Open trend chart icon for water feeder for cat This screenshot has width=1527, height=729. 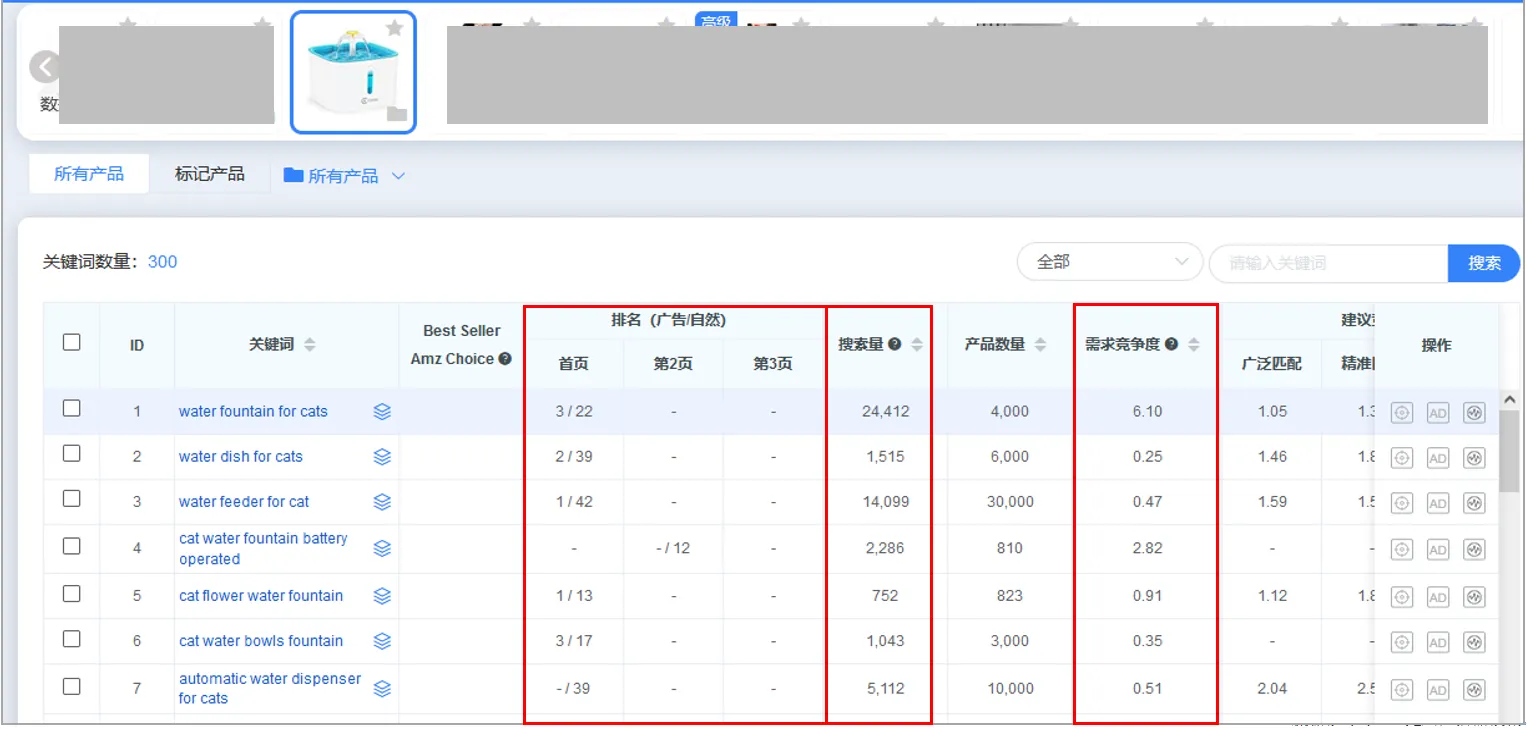coord(1474,502)
